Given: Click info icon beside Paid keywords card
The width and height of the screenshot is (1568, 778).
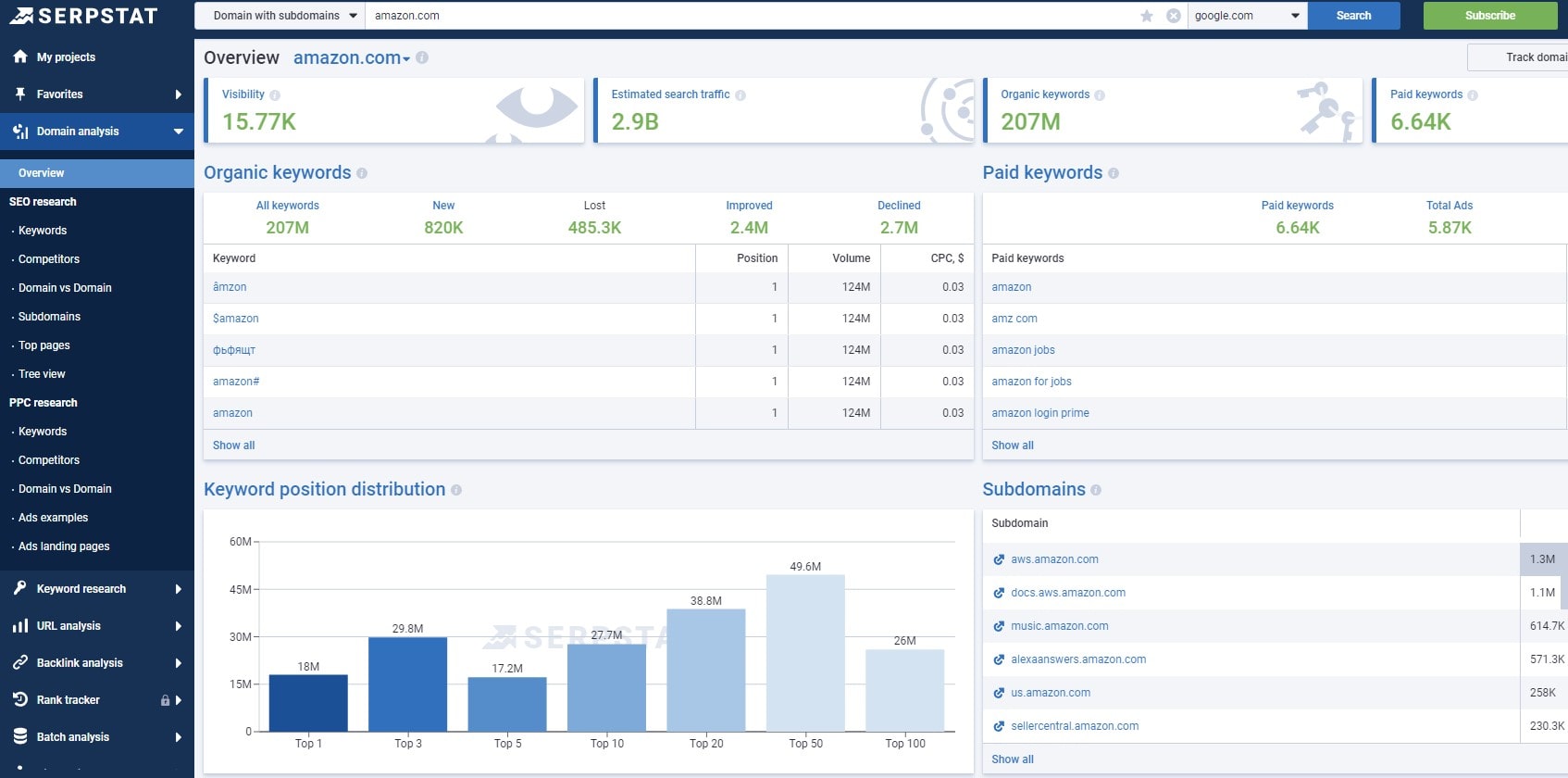Looking at the screenshot, I should [x=1473, y=95].
